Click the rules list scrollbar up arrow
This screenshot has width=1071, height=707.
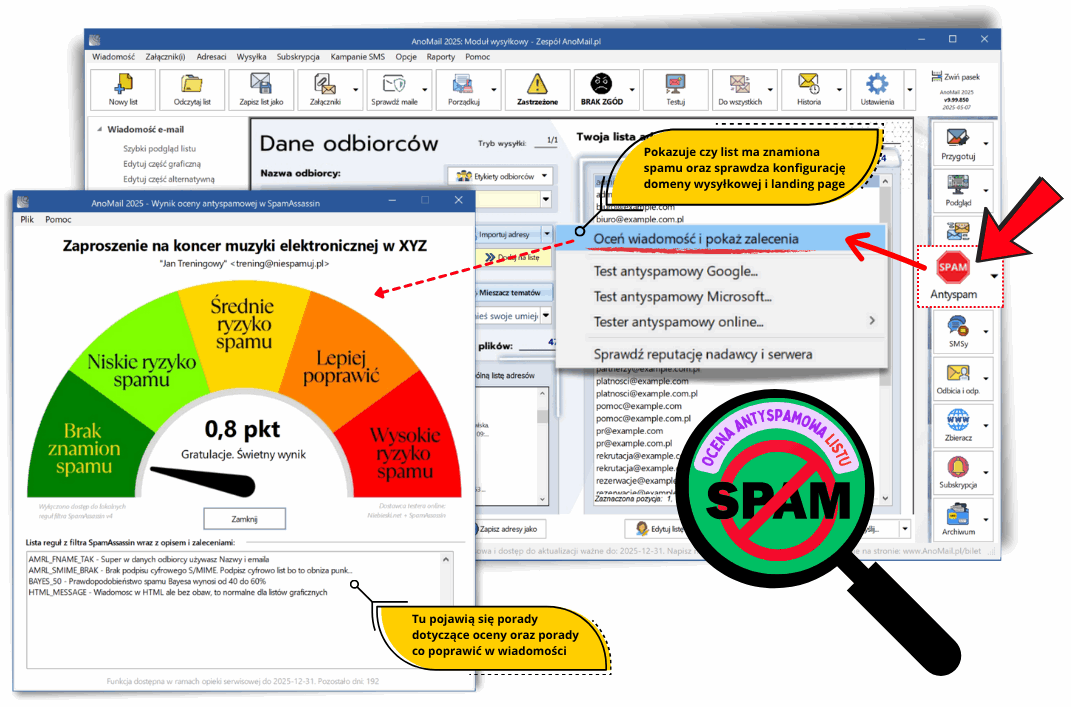(x=446, y=559)
